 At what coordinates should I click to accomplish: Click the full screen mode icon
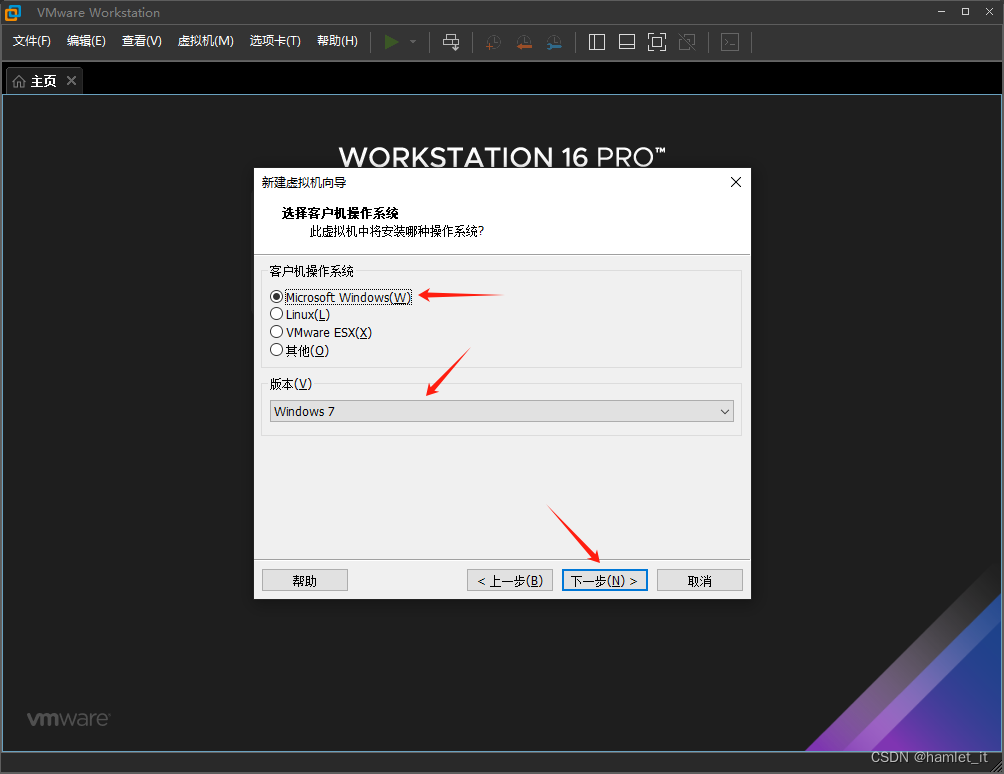click(657, 42)
